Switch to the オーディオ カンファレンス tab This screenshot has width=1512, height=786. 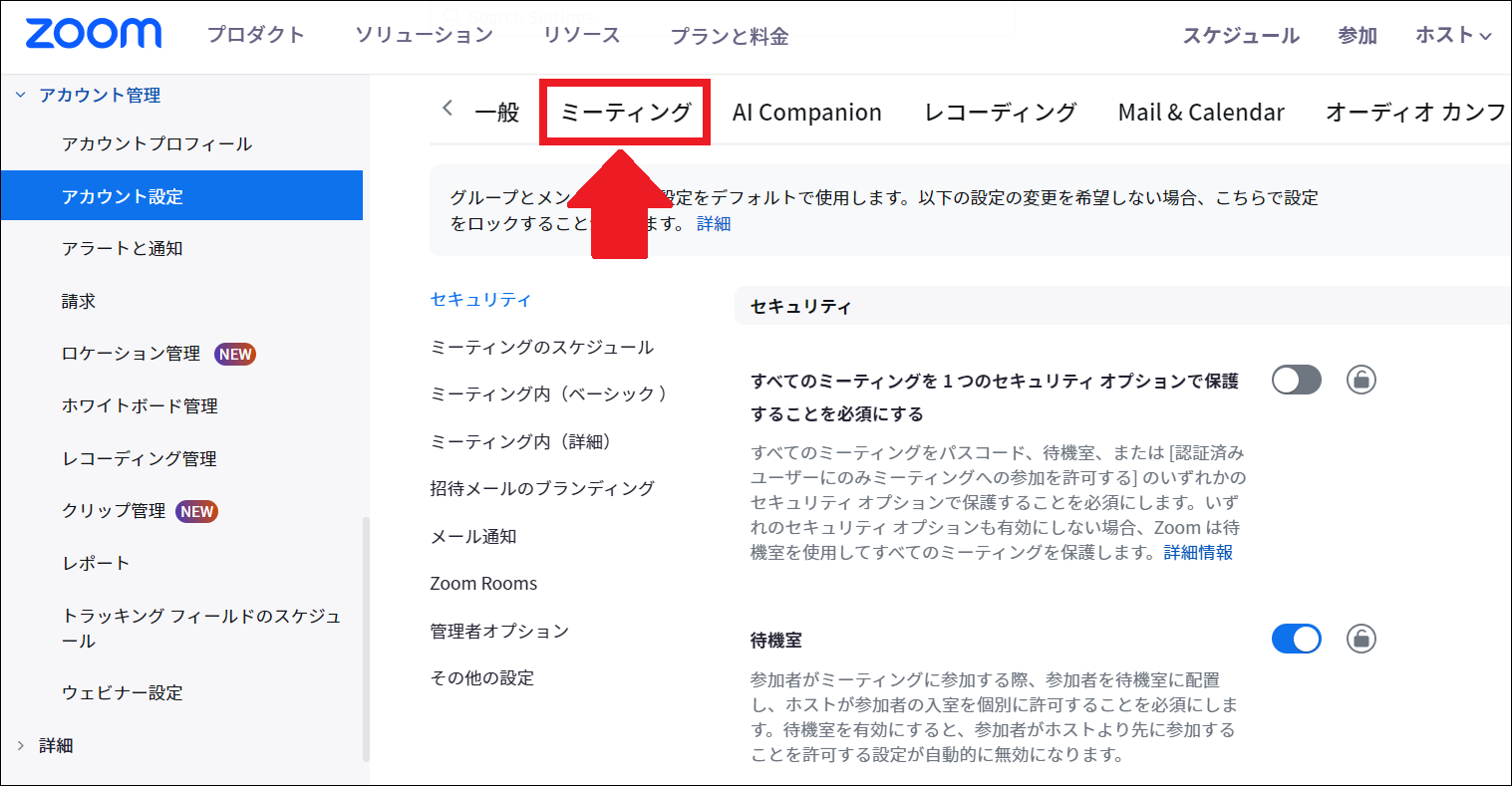[1416, 113]
